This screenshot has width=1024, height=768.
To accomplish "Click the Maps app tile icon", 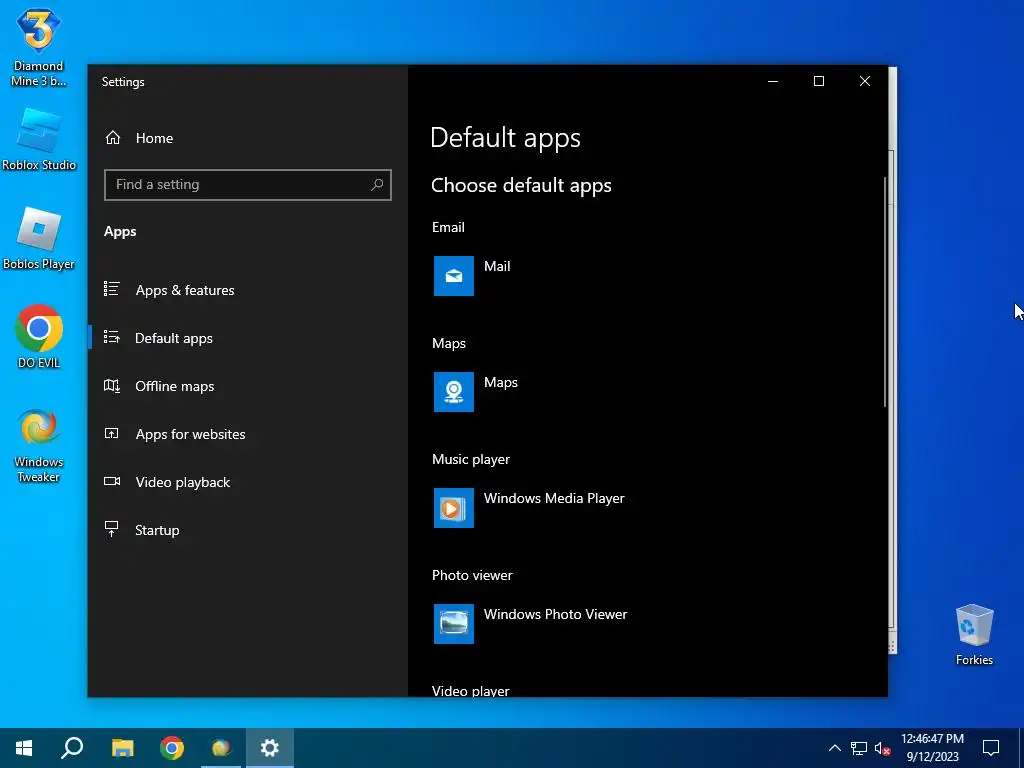I will pos(454,392).
